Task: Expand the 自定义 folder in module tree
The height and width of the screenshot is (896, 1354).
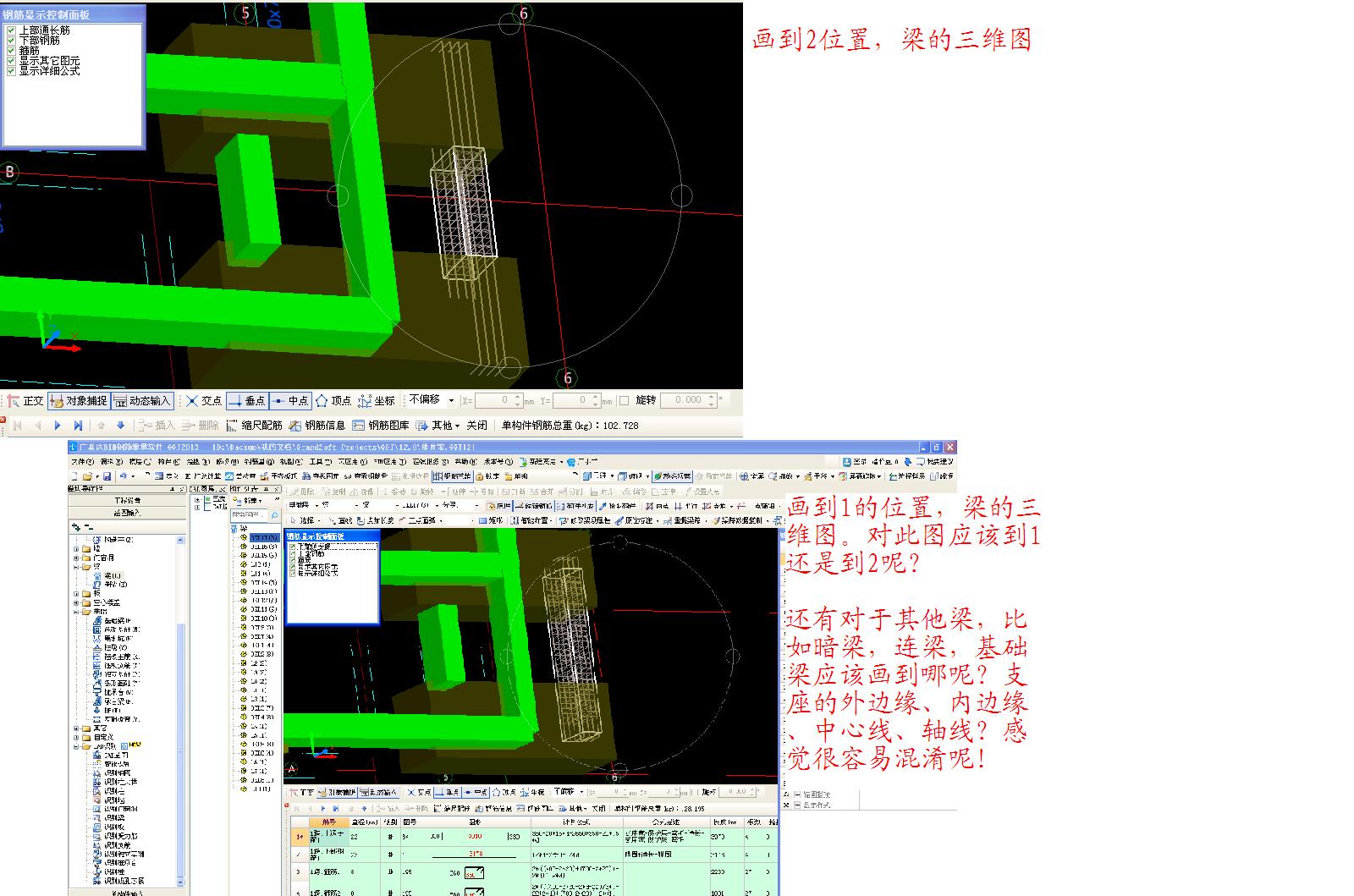Action: click(76, 737)
